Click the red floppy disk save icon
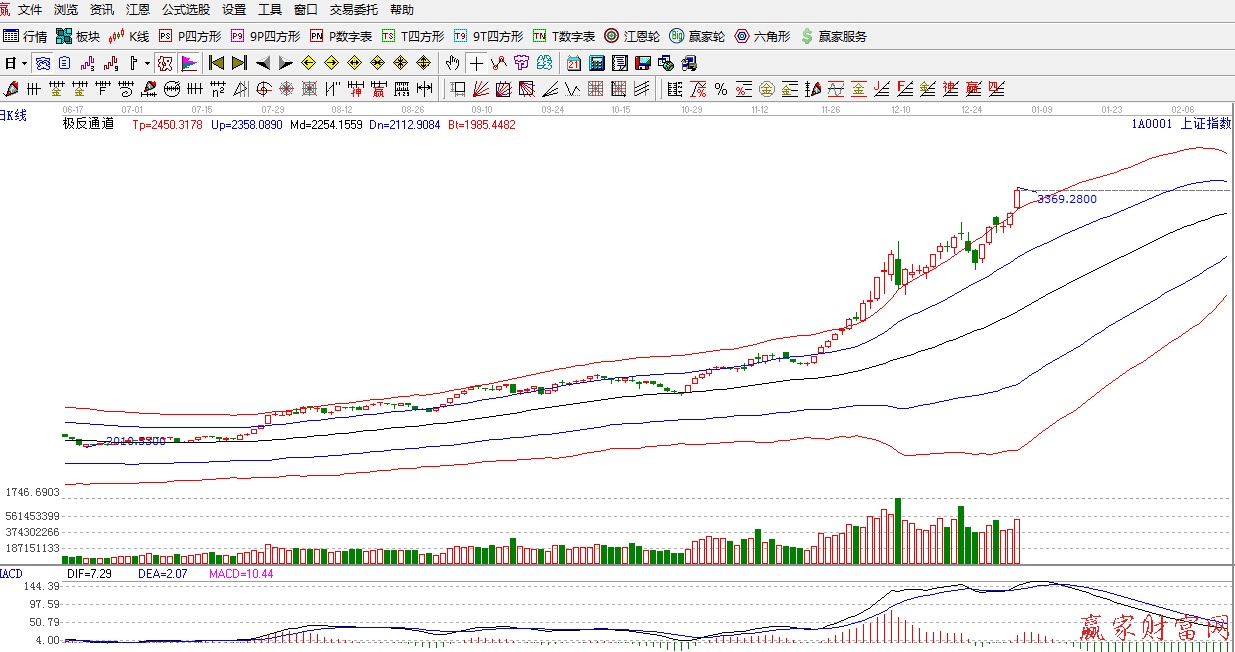The height and width of the screenshot is (652, 1235). (642, 63)
